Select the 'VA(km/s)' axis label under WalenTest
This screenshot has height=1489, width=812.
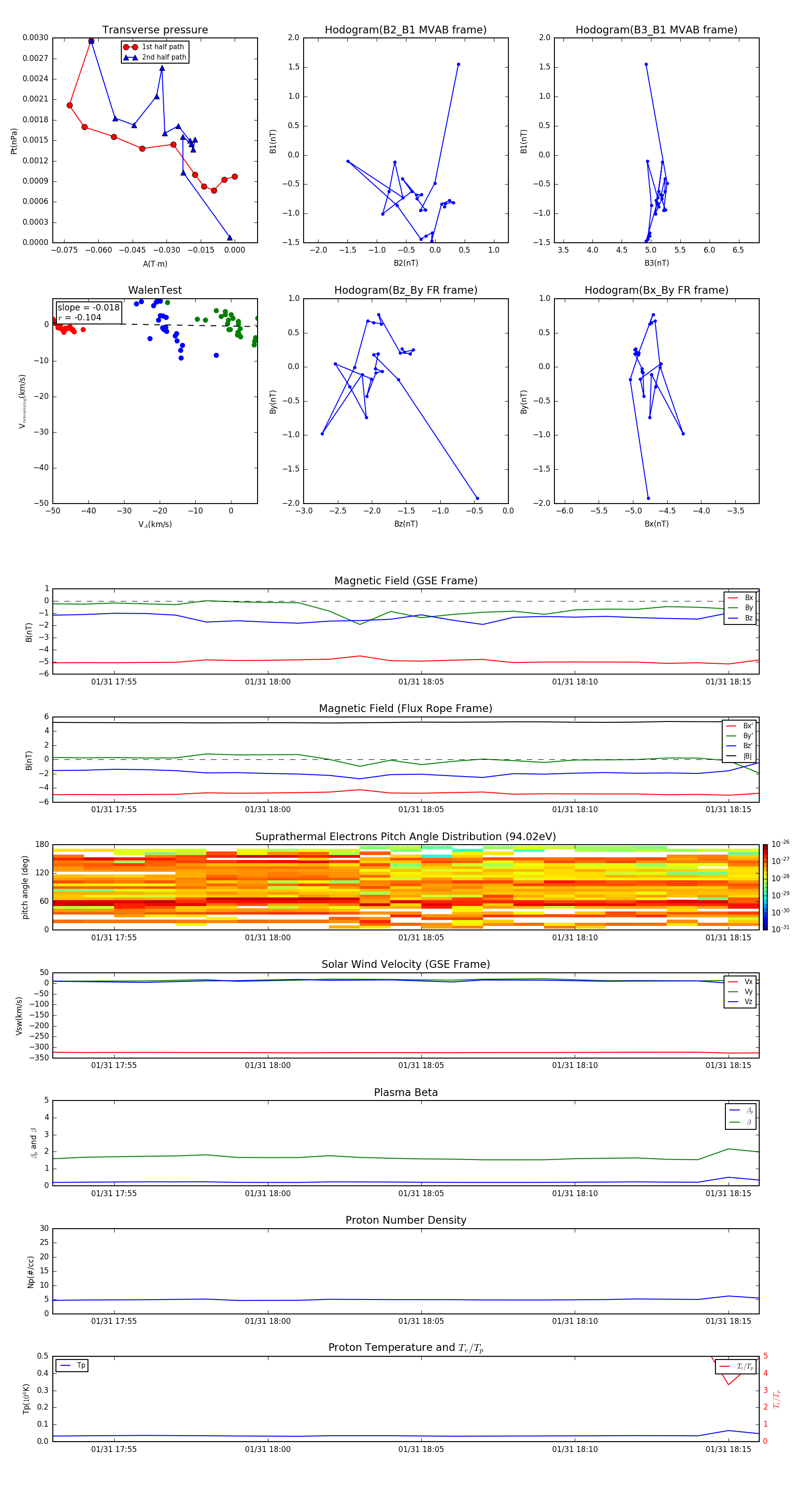coord(155,524)
